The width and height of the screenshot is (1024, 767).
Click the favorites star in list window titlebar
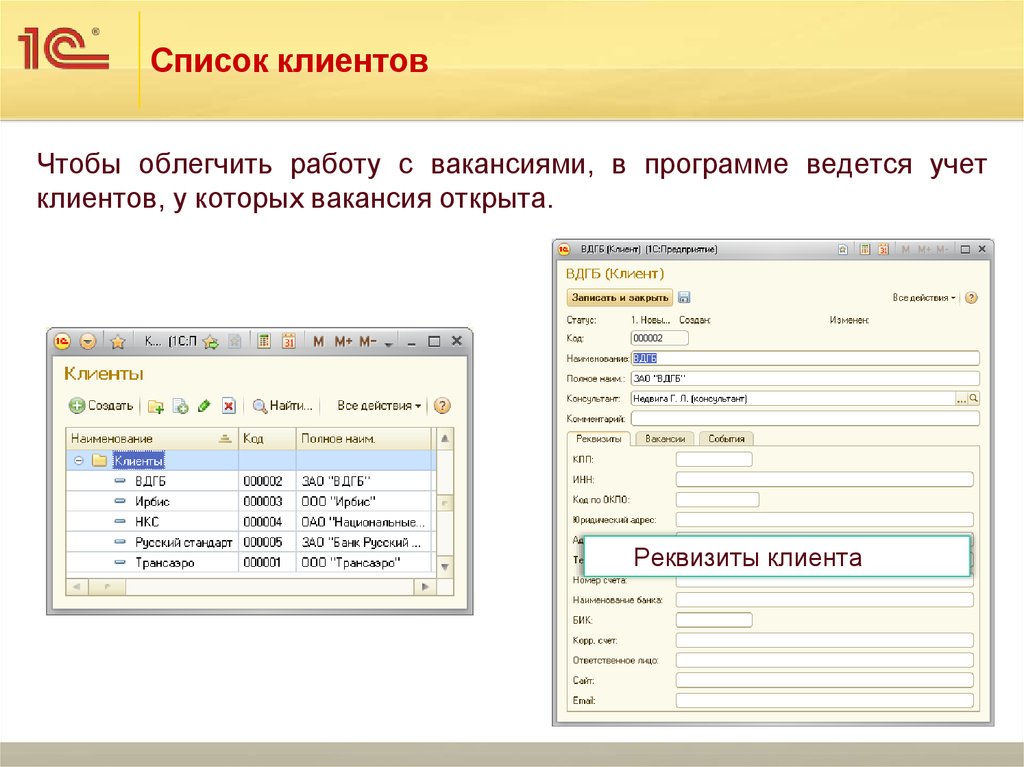[x=117, y=341]
